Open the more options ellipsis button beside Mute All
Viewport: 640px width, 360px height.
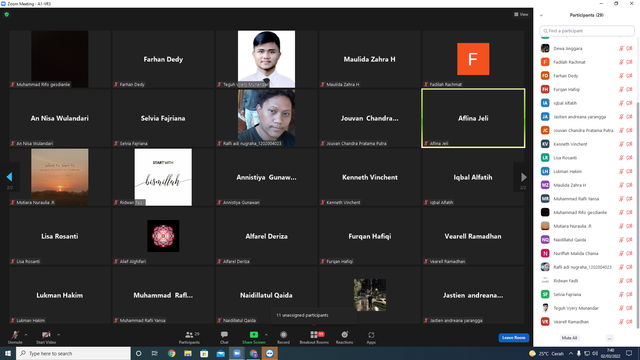coord(609,338)
